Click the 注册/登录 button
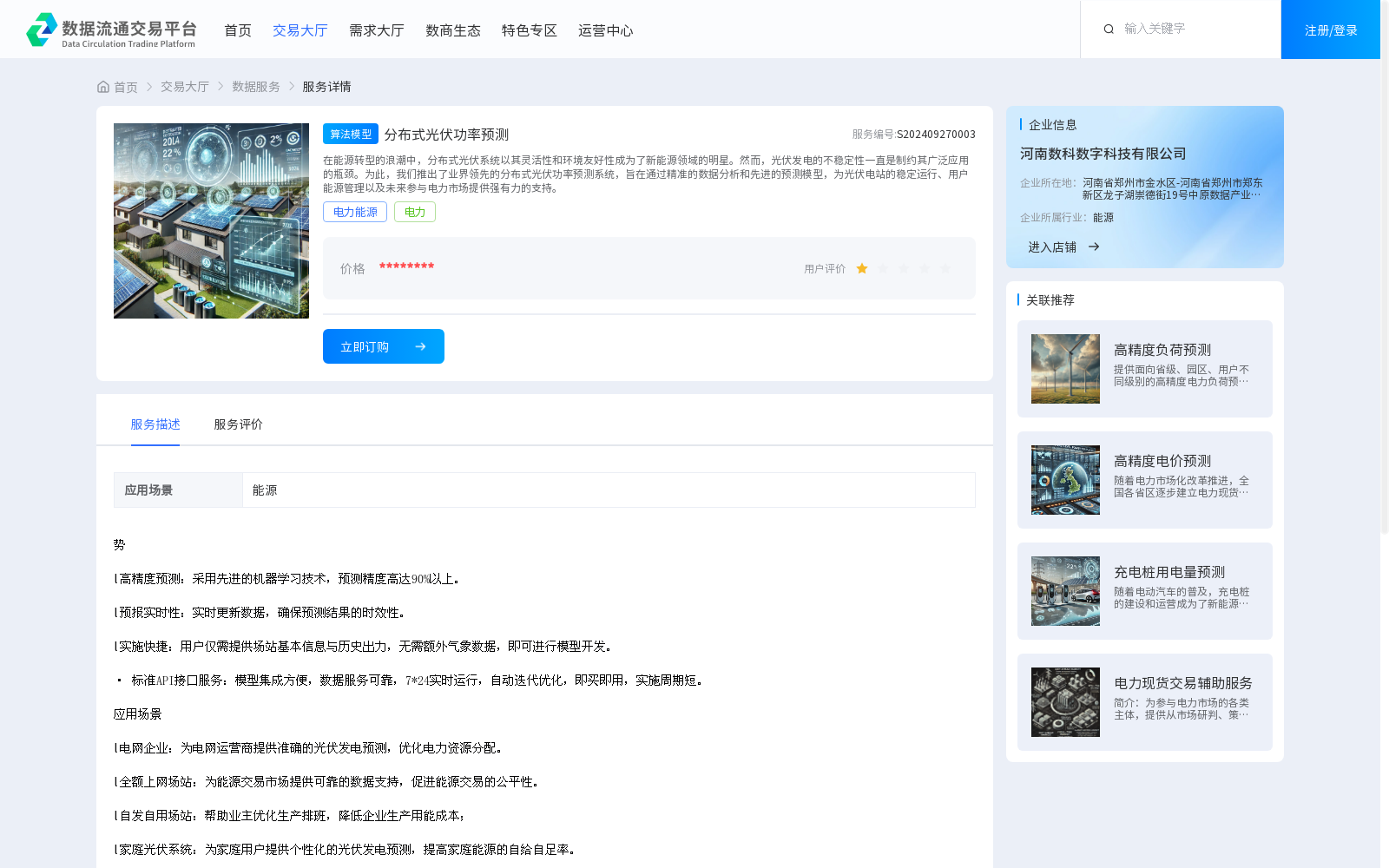 pos(1330,30)
